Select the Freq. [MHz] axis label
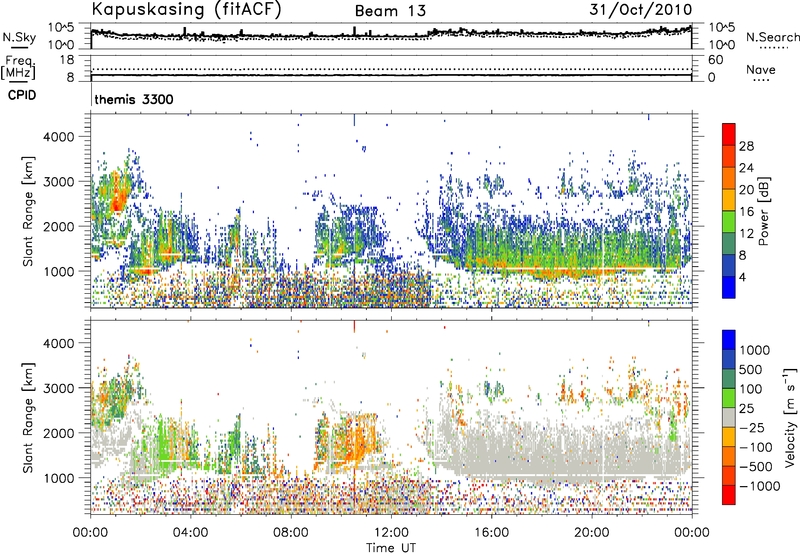This screenshot has width=800, height=554. (18, 68)
